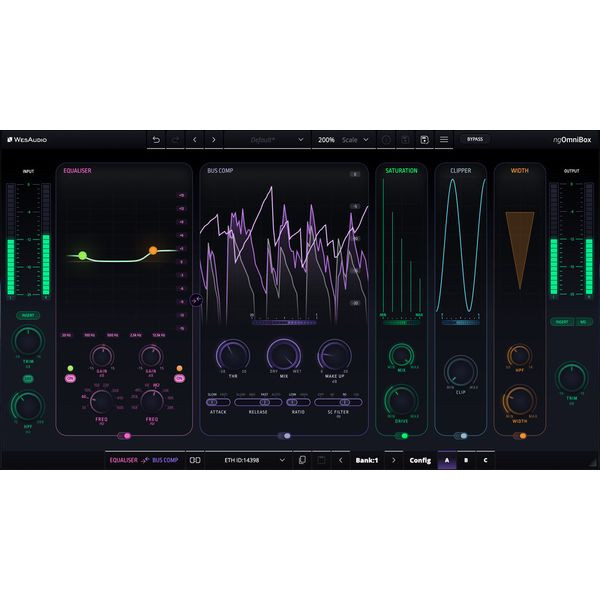Select config tab C
This screenshot has width=600, height=600.
point(486,460)
